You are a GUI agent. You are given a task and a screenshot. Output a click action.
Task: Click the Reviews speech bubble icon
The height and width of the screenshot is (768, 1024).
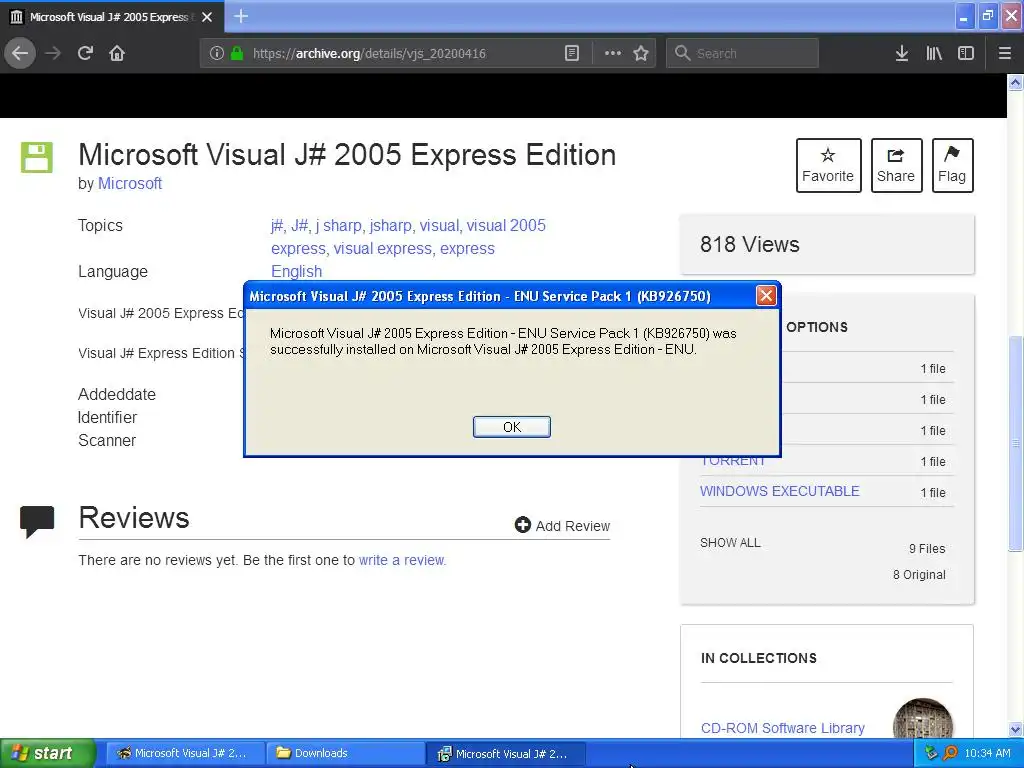point(37,521)
